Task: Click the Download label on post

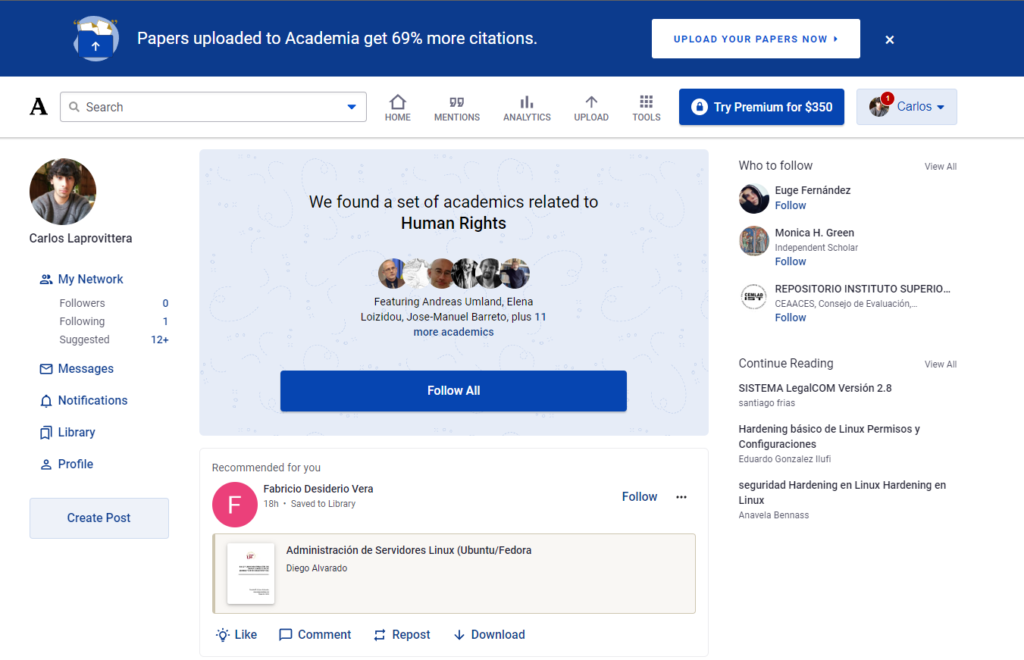Action: coord(498,635)
